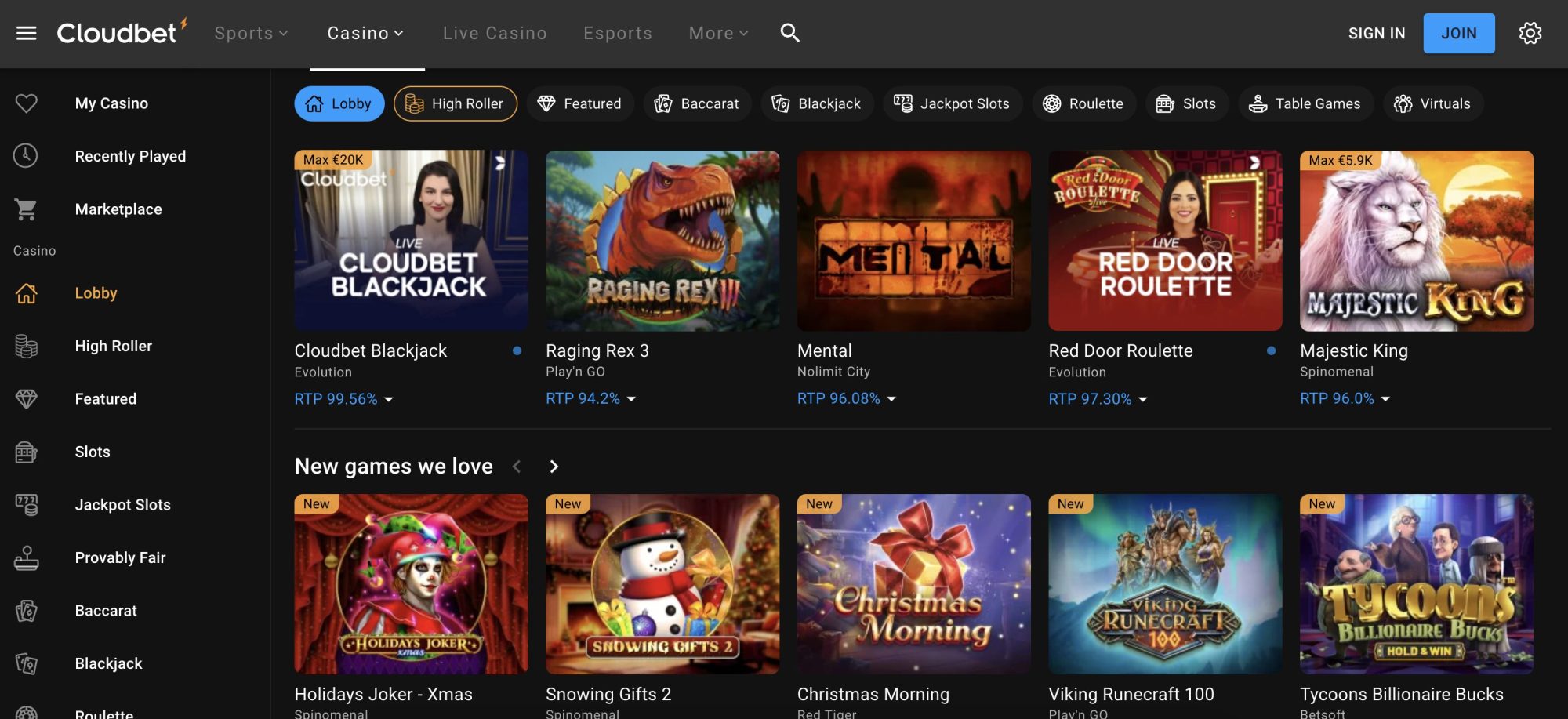
Task: Open the More dropdown in navigation
Action: [717, 33]
